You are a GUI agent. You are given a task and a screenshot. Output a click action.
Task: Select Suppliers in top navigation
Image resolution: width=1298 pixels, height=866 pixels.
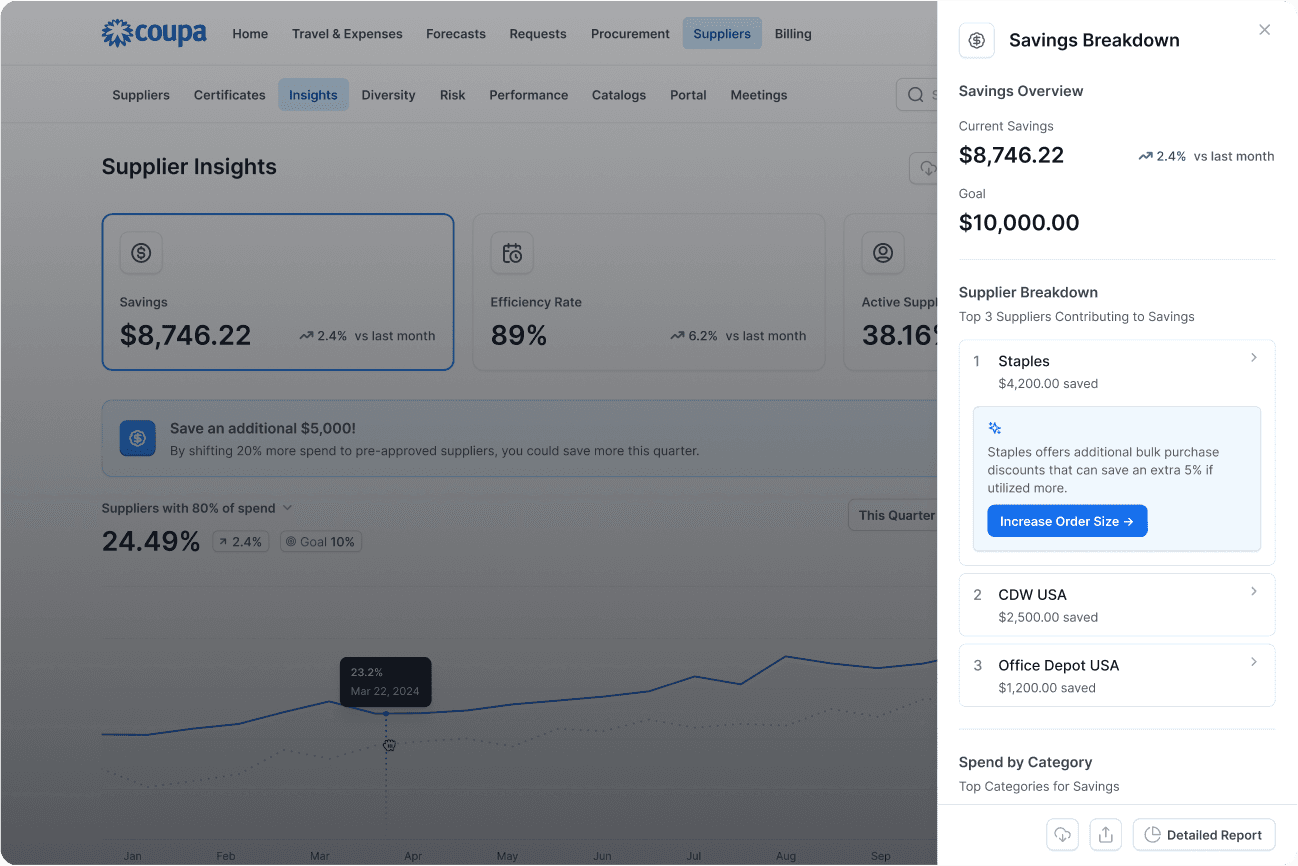coord(722,34)
